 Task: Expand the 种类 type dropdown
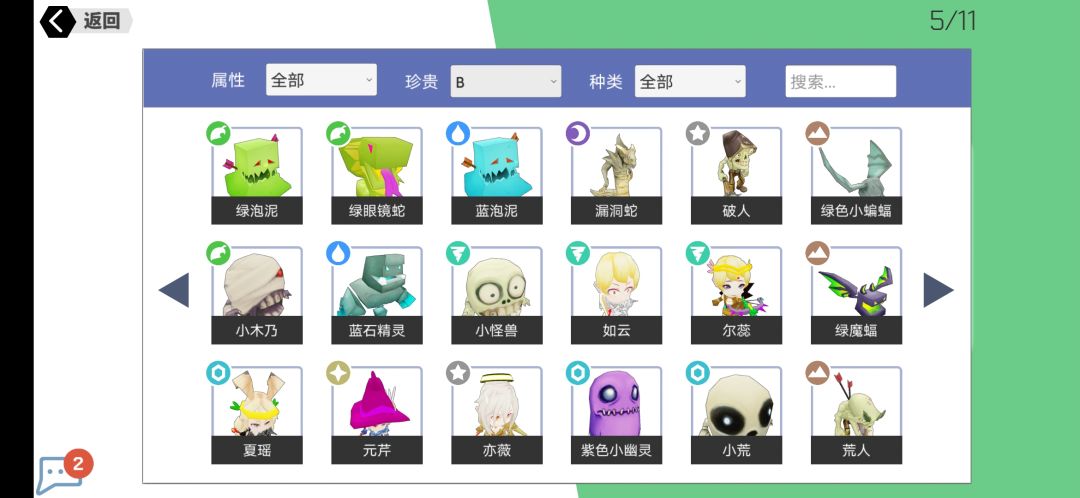pyautogui.click(x=690, y=81)
